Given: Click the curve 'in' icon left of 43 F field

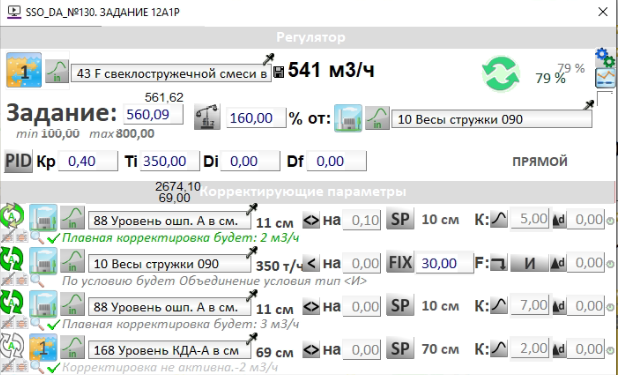Looking at the screenshot, I should click(x=57, y=71).
